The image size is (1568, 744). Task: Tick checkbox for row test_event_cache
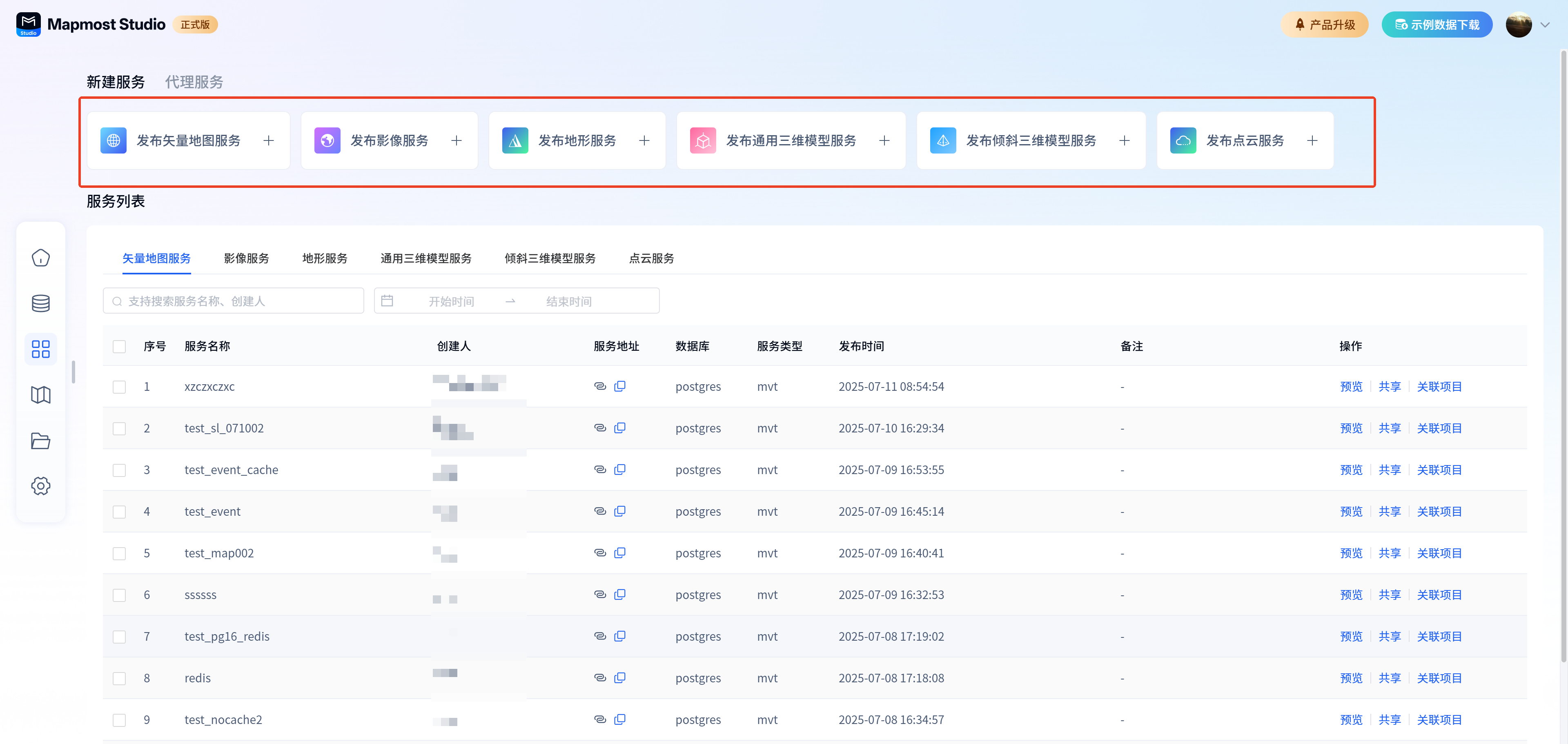tap(119, 470)
